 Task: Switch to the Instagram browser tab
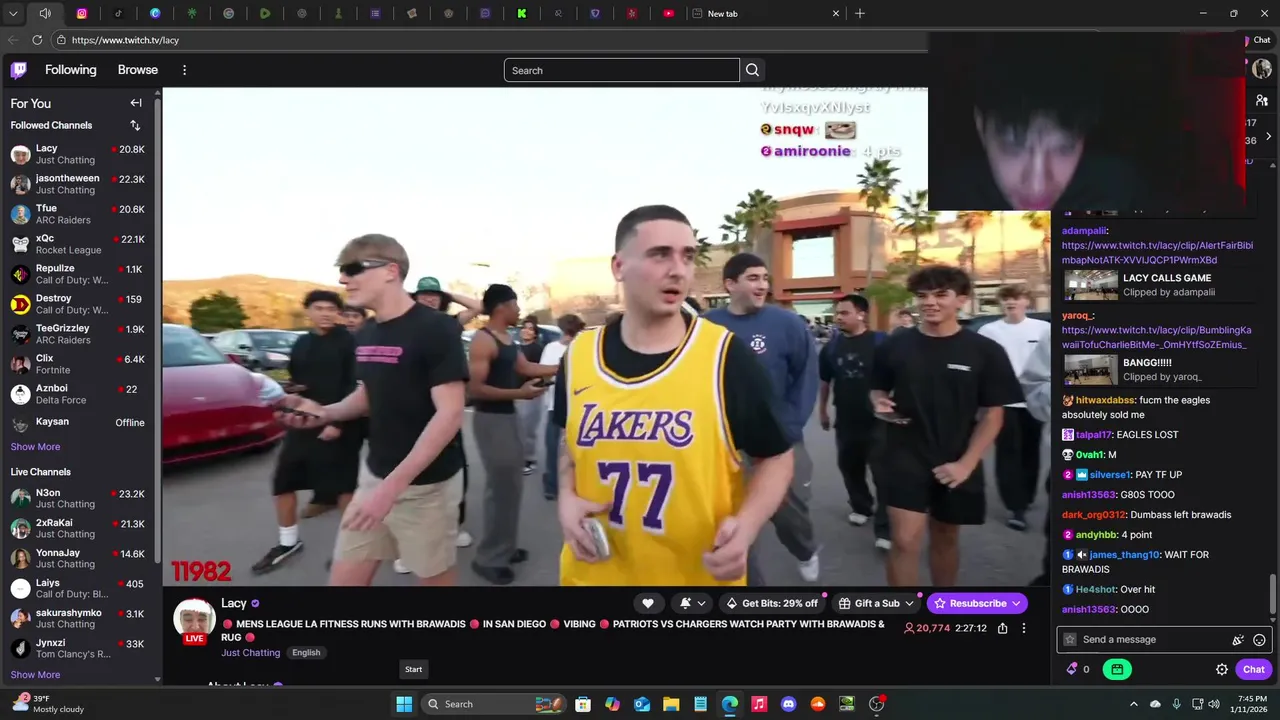point(82,13)
